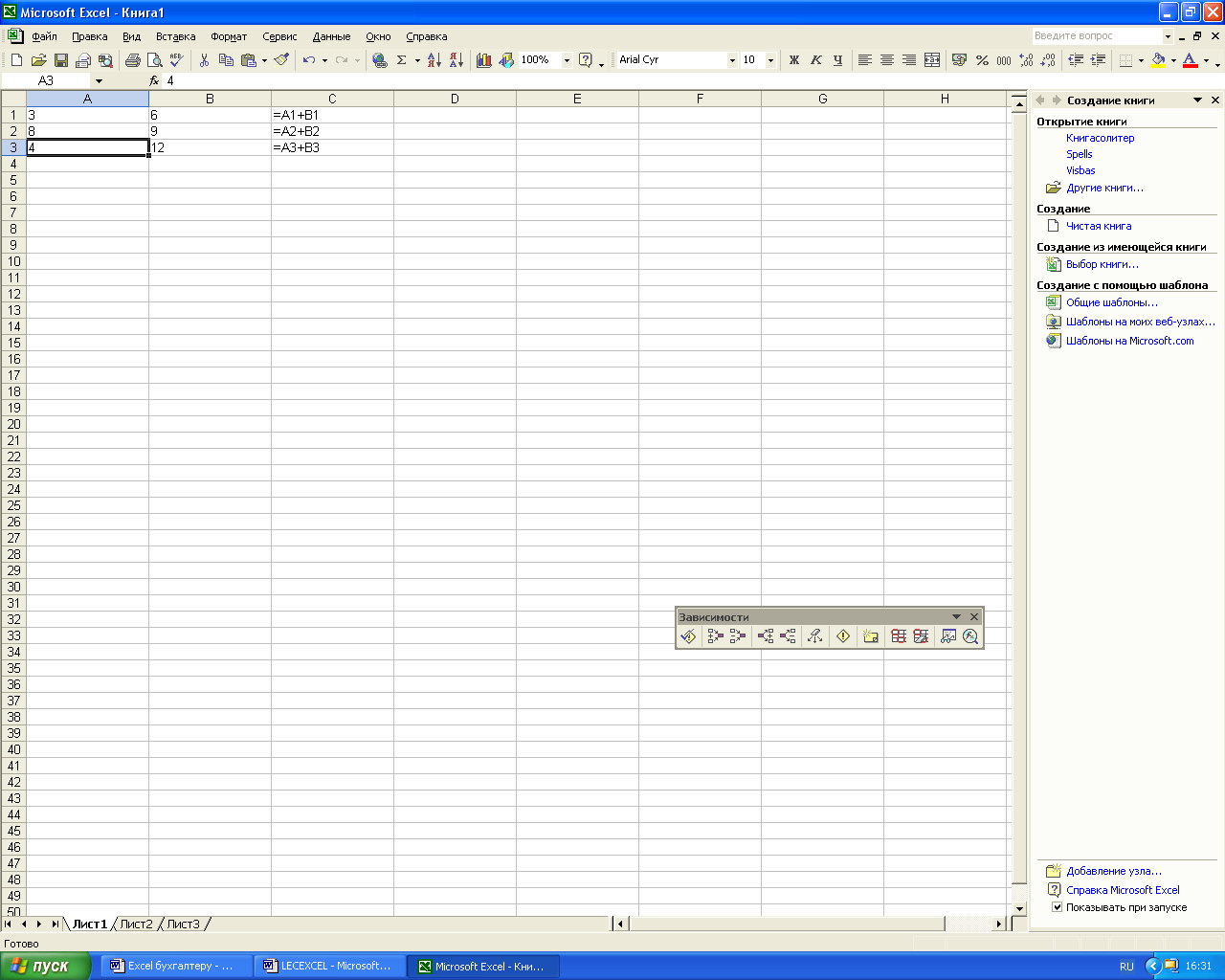Toggle italic formatting (К)
1225x980 pixels.
click(815, 60)
